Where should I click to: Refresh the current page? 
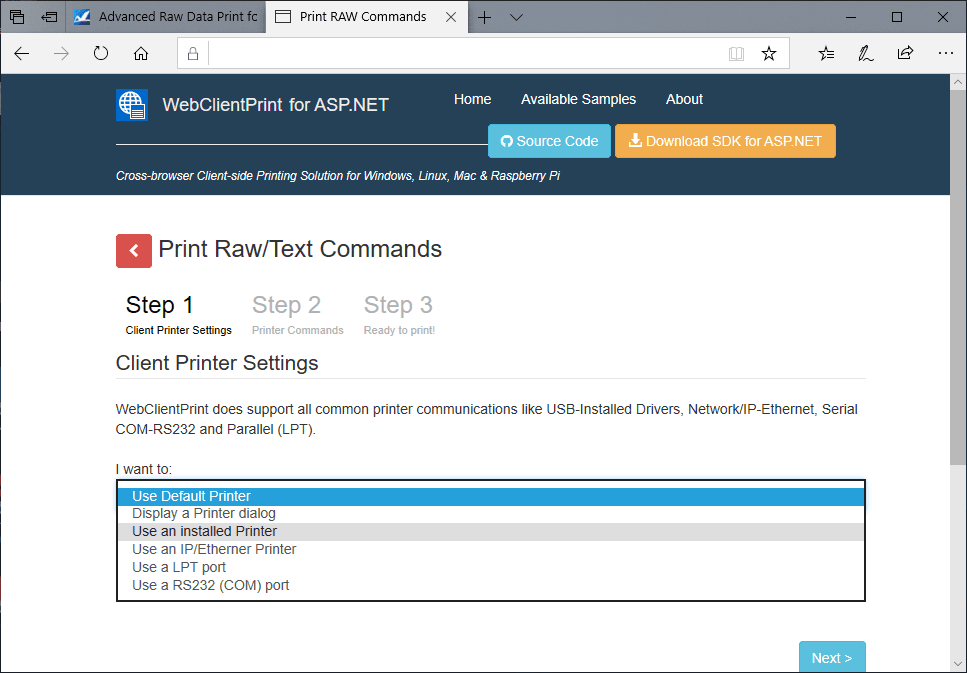coord(101,54)
